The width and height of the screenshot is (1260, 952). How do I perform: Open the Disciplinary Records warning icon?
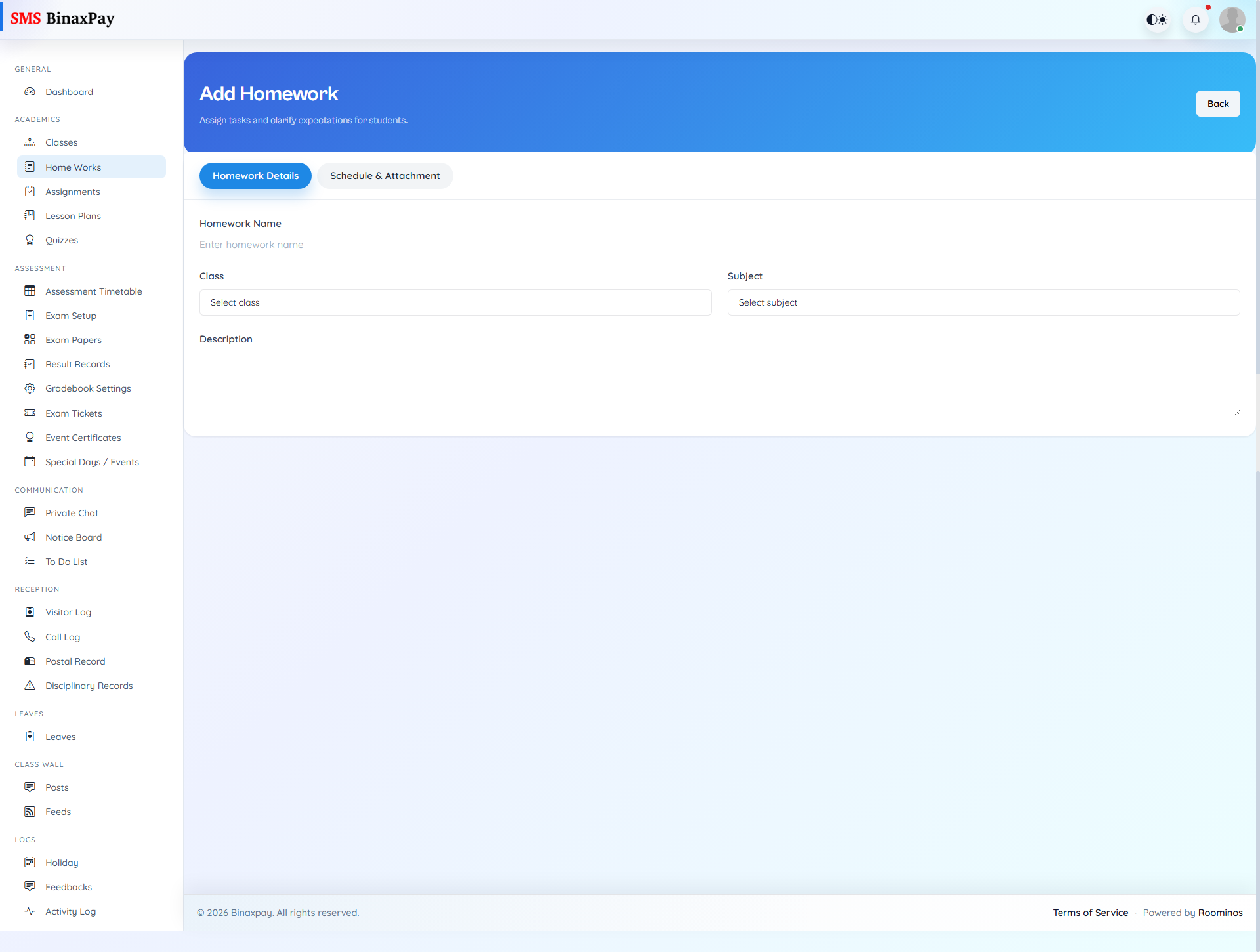point(30,685)
